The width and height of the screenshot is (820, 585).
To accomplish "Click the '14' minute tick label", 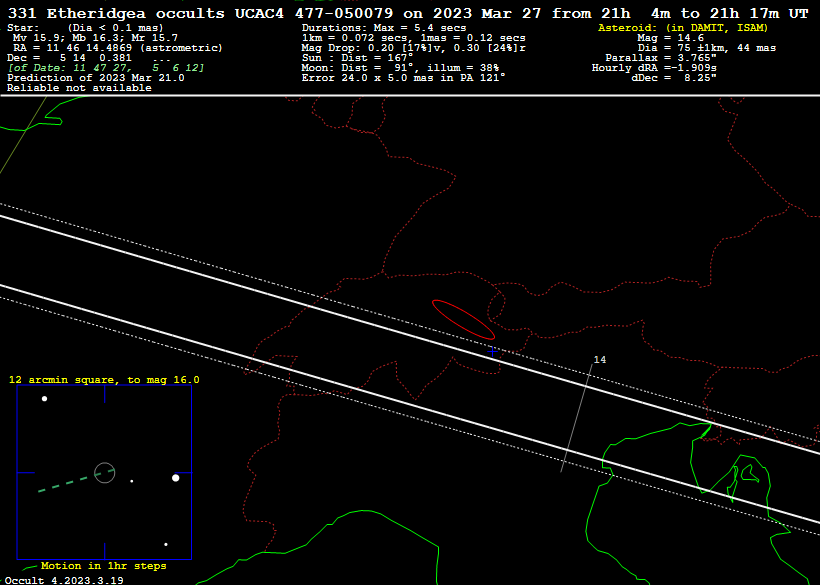I will [600, 360].
